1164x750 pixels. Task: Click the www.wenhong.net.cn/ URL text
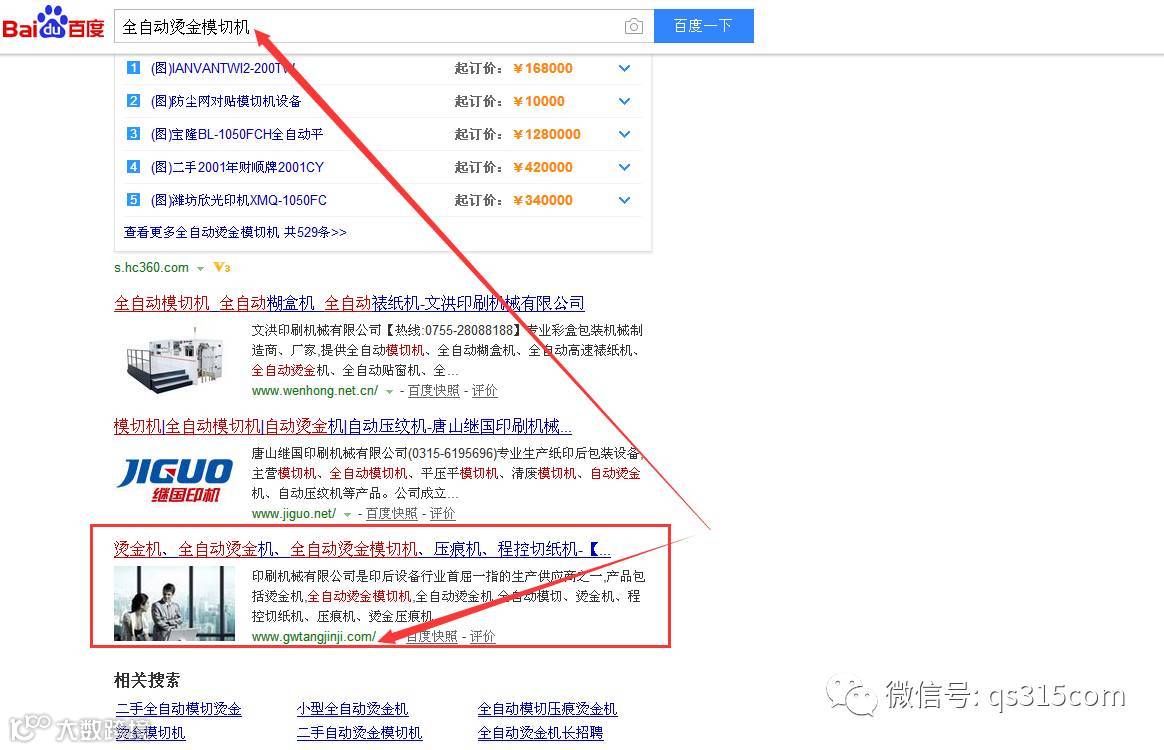[x=315, y=391]
